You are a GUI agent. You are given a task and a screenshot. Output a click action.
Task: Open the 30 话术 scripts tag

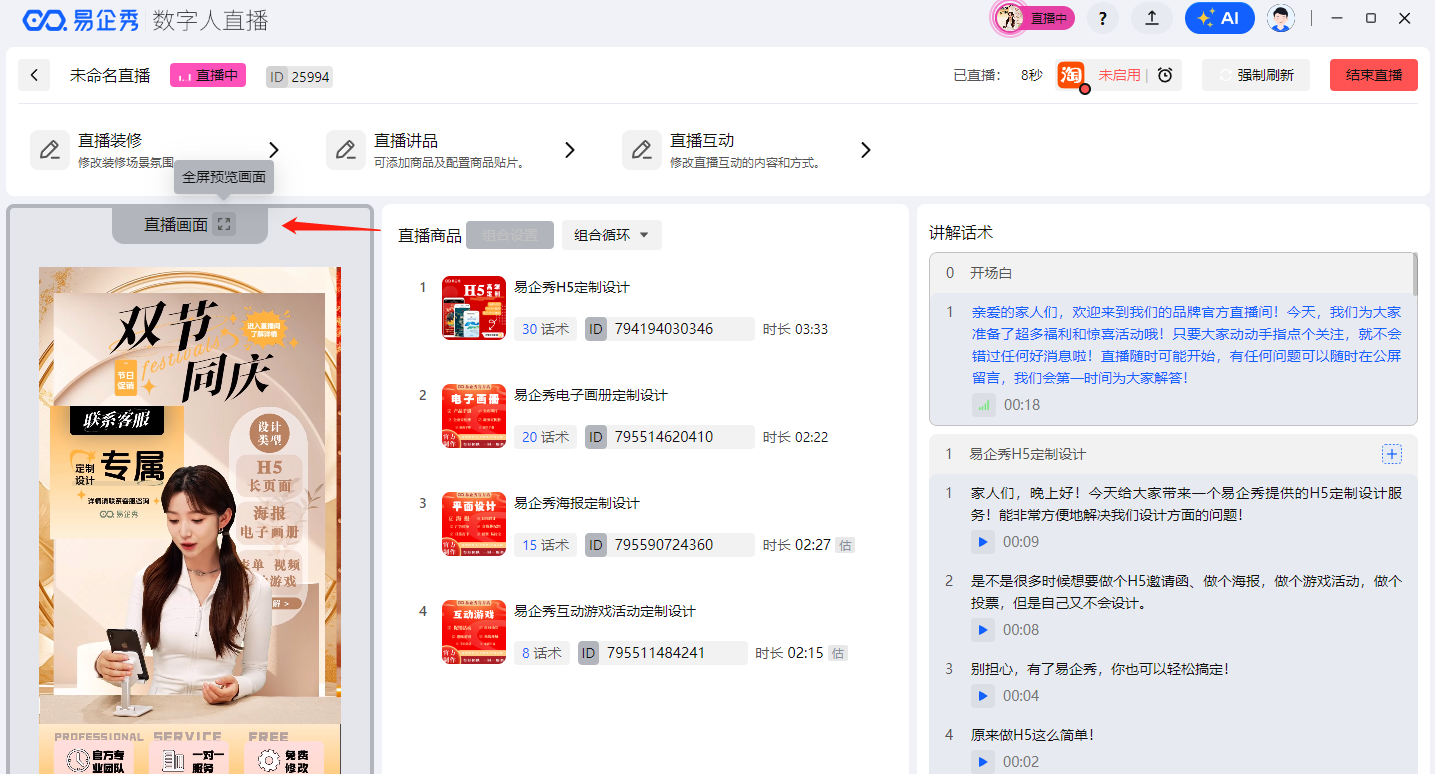click(545, 329)
